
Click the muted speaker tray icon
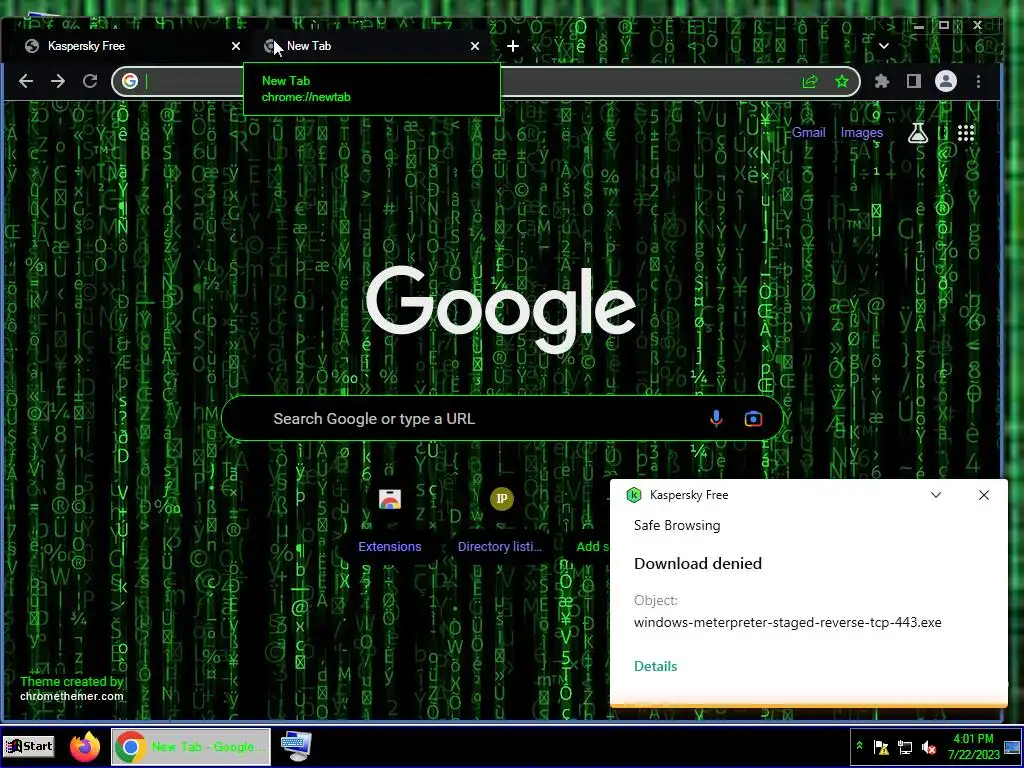(x=929, y=746)
